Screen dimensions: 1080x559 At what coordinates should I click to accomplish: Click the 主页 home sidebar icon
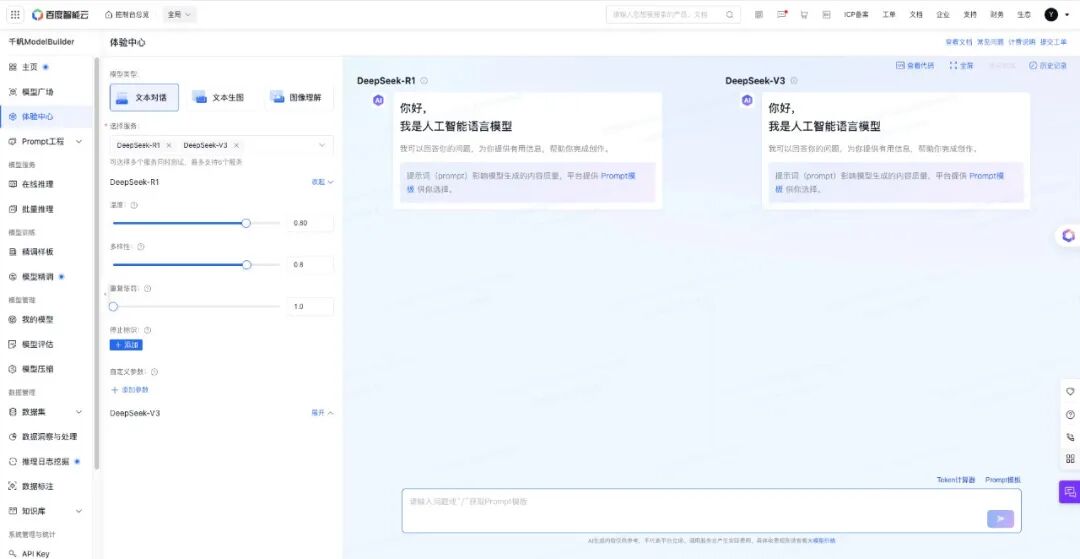coord(12,67)
